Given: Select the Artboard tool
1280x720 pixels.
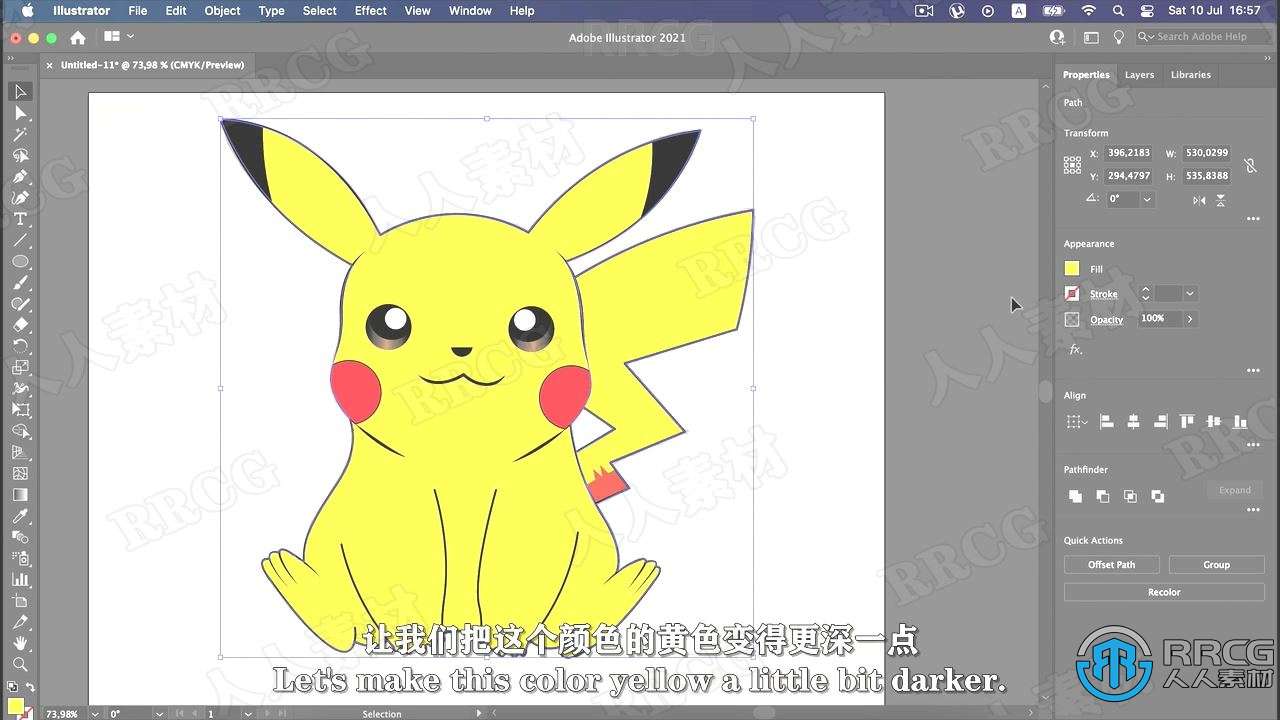Looking at the screenshot, I should point(20,601).
